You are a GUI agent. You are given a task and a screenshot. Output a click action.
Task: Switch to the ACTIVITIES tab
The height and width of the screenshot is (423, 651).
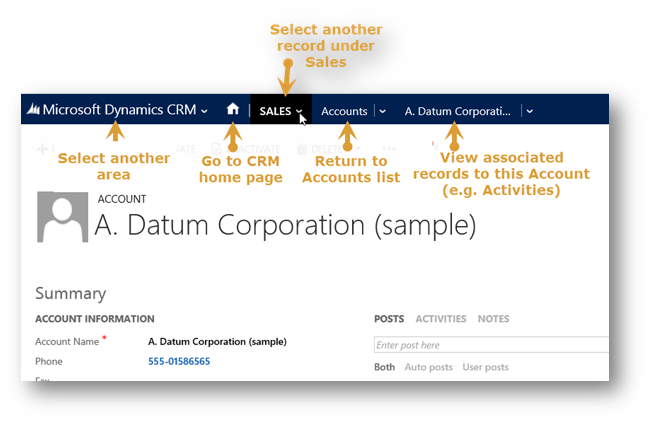tap(441, 319)
